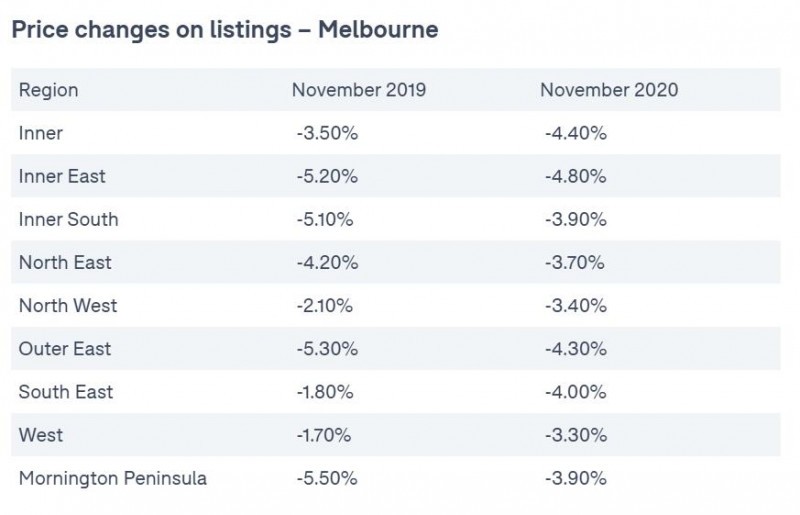Select South East's -4.00% value
Image resolution: width=800 pixels, height=515 pixels.
[576, 392]
